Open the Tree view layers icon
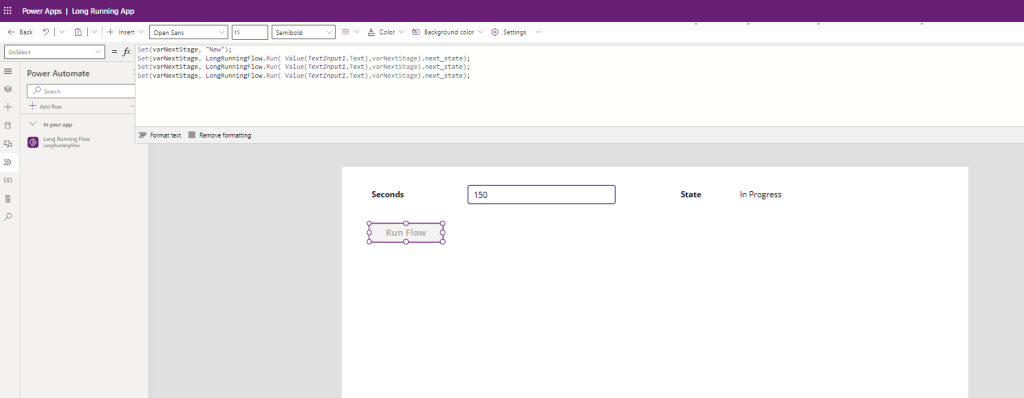This screenshot has height=398, width=1024. coord(8,89)
